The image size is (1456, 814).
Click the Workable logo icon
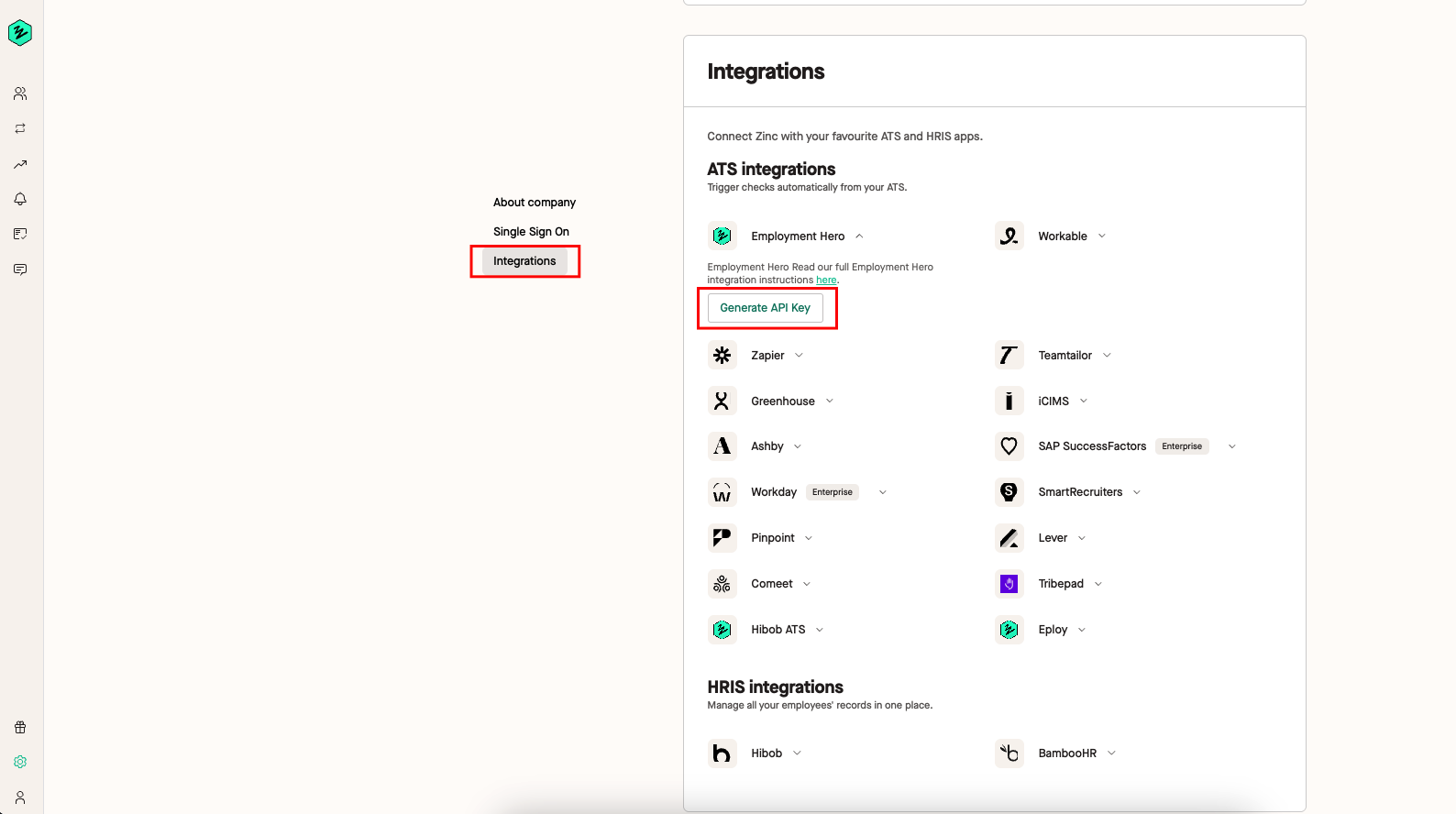pyautogui.click(x=1009, y=236)
